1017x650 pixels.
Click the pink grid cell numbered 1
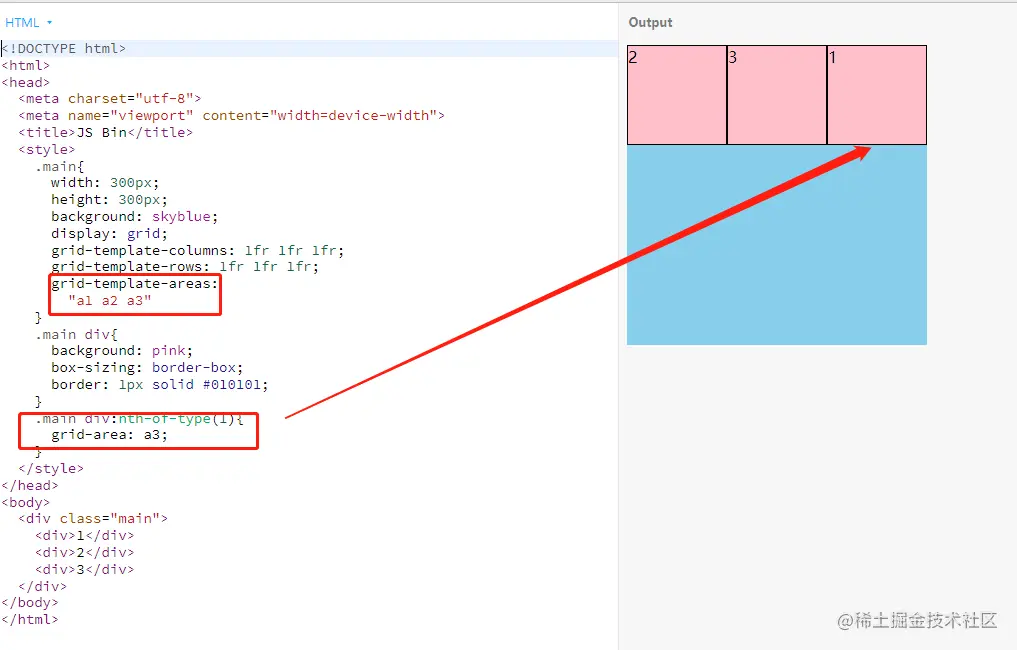(877, 95)
